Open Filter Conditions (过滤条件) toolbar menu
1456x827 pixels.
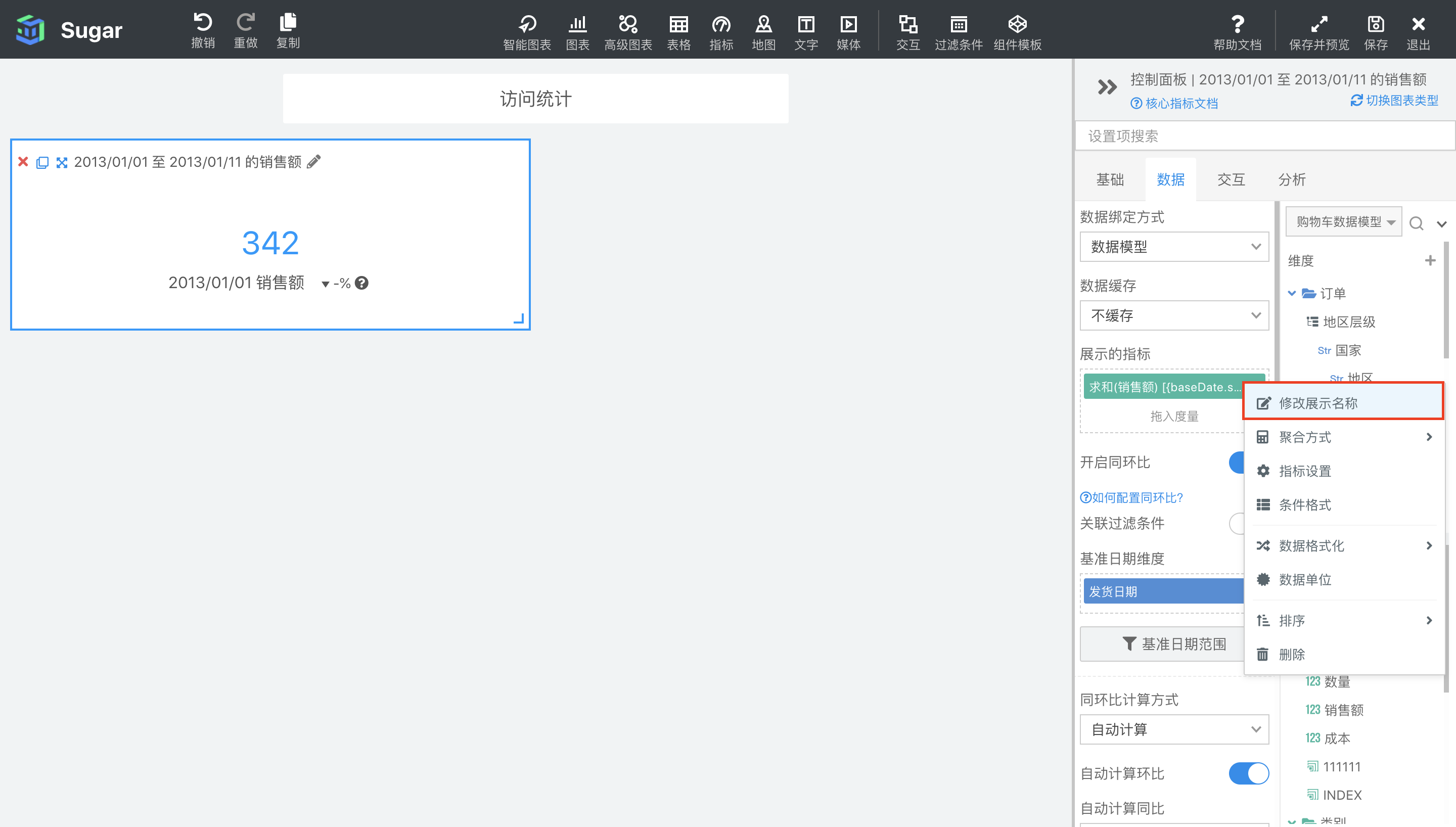click(959, 33)
